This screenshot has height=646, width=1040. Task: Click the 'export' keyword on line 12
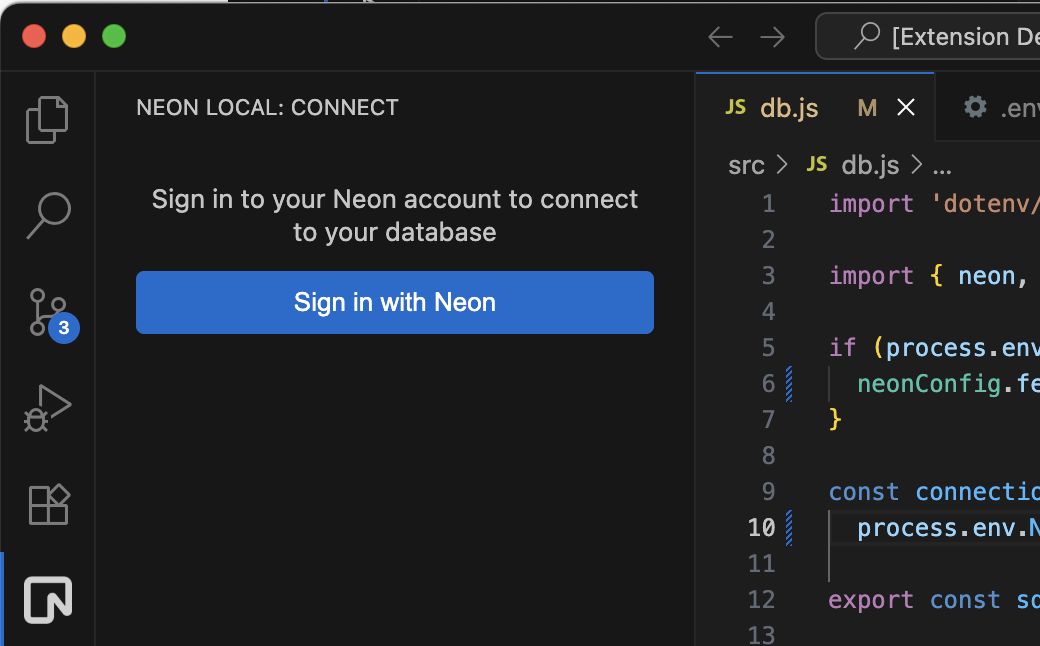[x=871, y=600]
